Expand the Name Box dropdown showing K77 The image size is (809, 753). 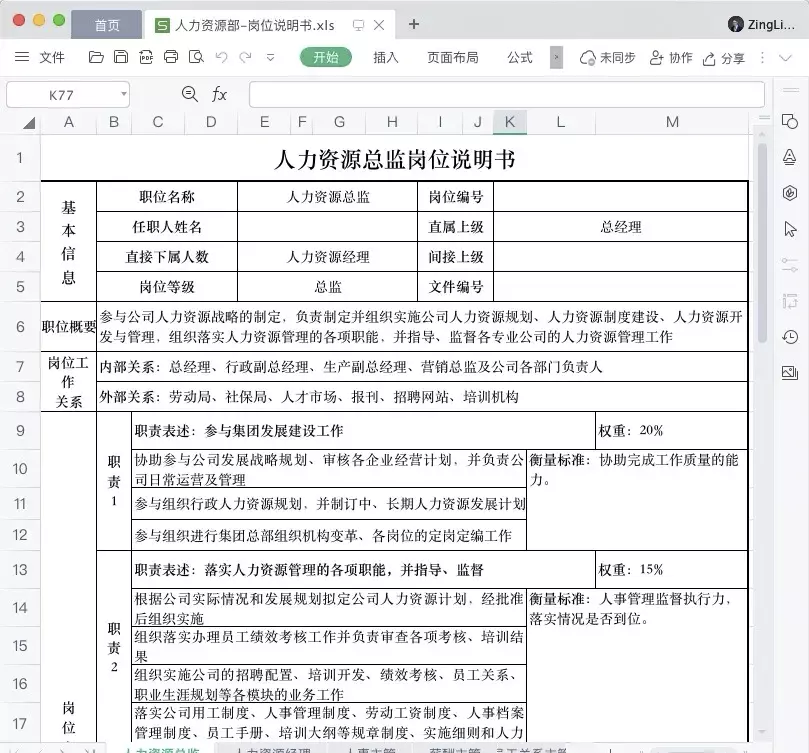click(124, 94)
